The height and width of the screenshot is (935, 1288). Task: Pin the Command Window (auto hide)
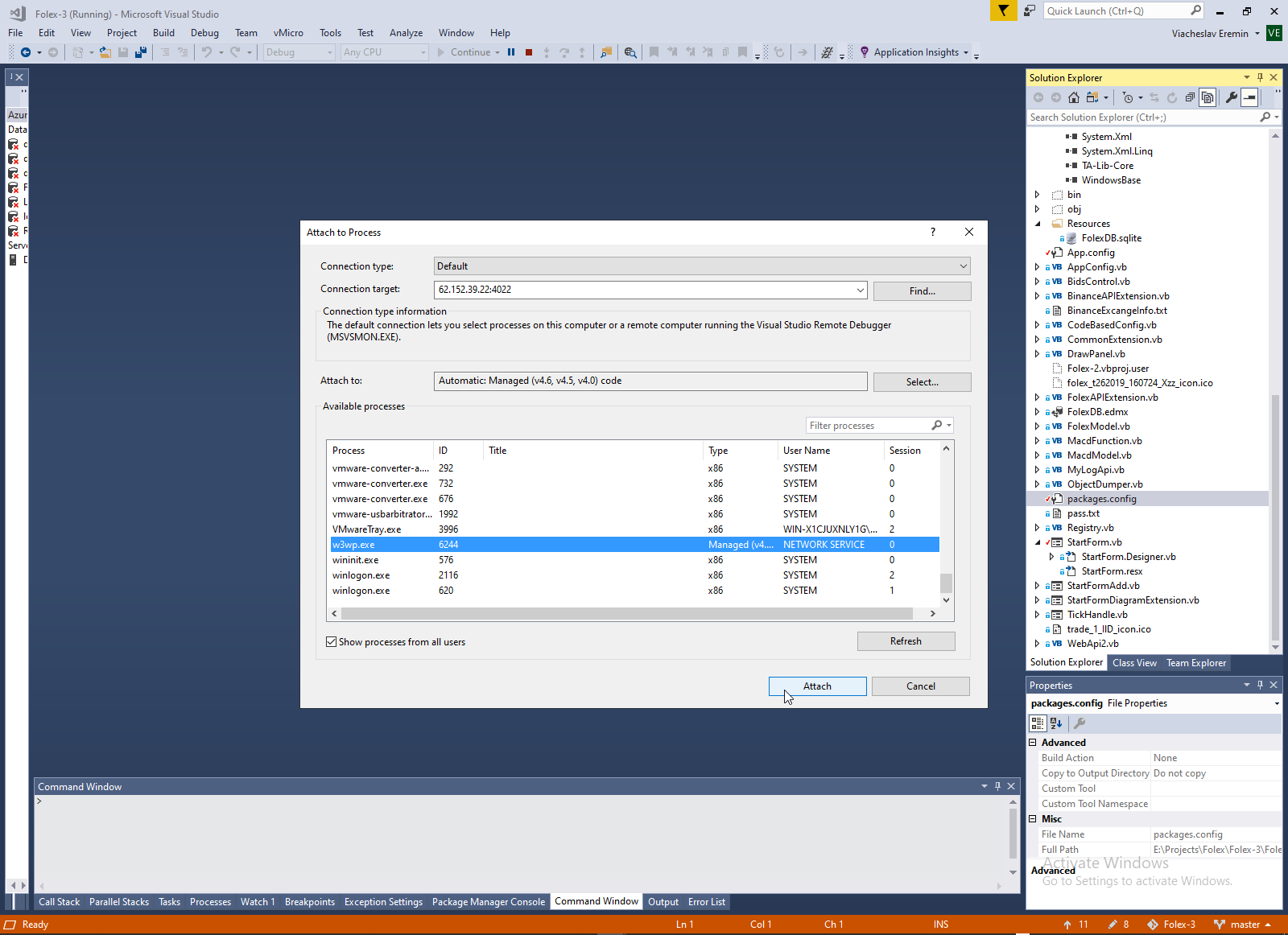click(997, 786)
